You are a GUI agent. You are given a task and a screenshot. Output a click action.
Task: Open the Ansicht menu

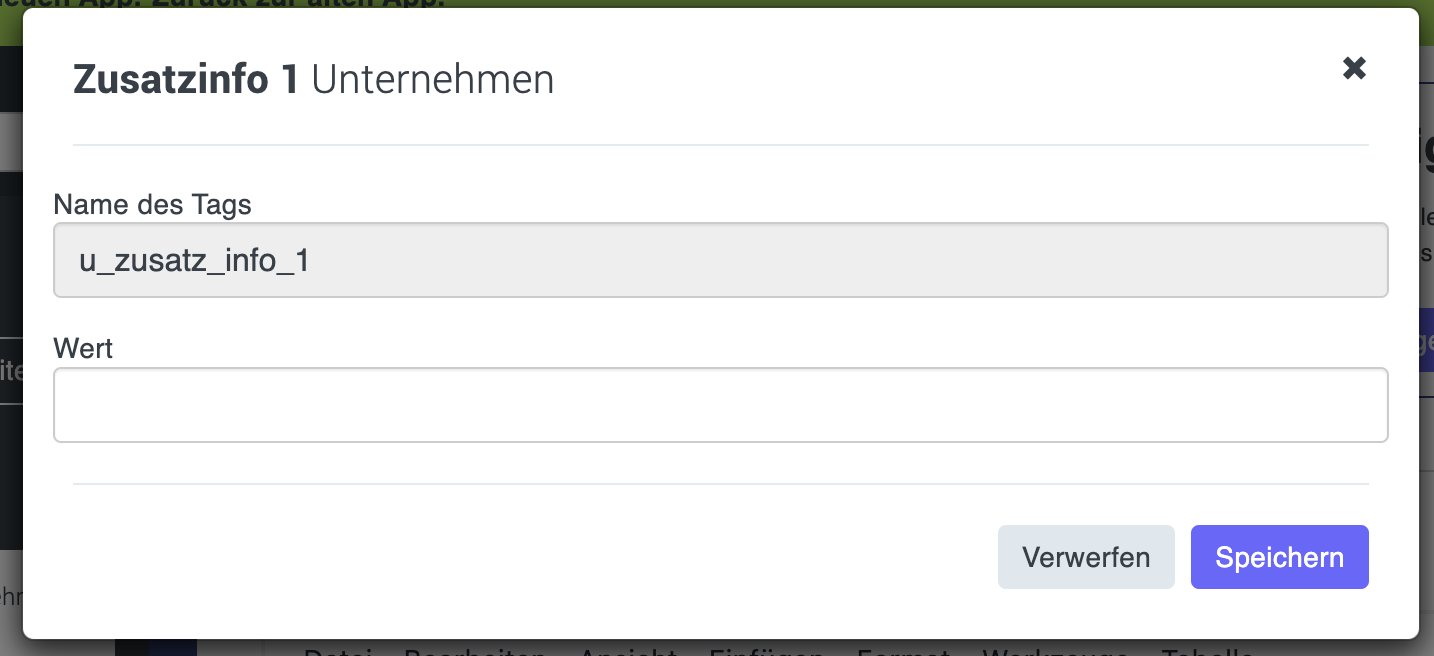627,650
